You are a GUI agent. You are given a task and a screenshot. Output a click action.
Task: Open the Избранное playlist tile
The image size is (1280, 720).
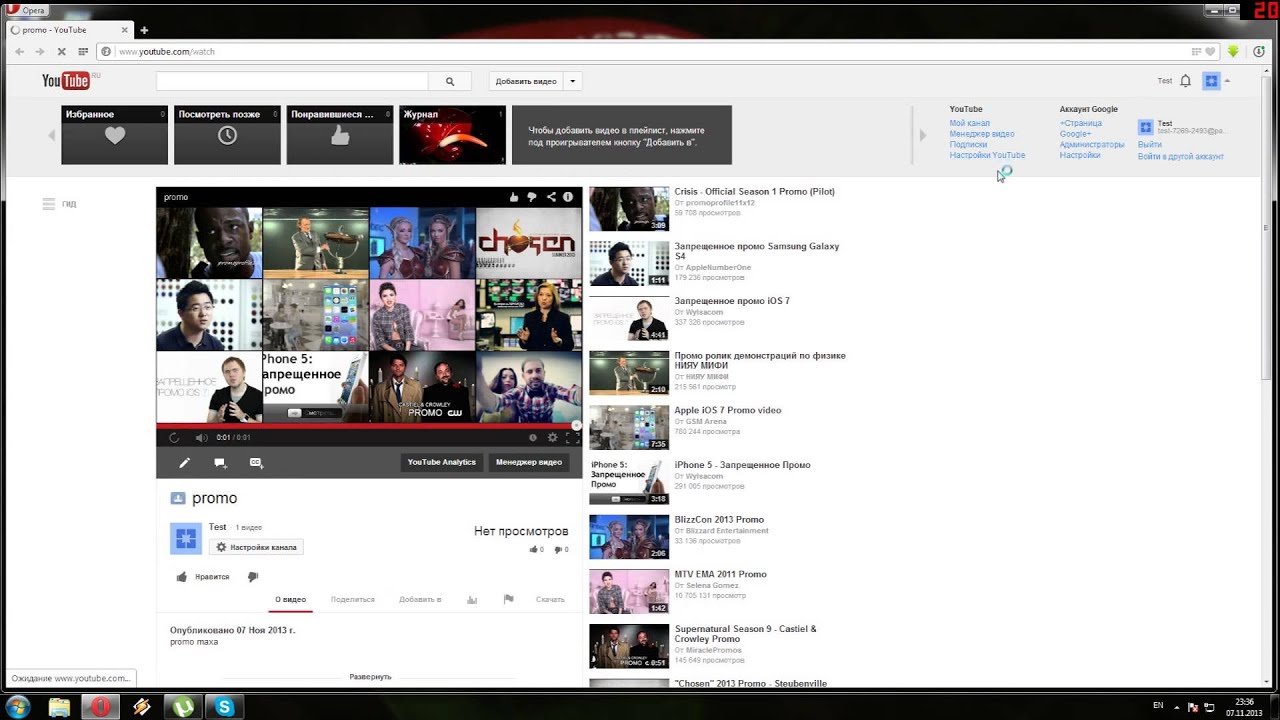(x=114, y=135)
